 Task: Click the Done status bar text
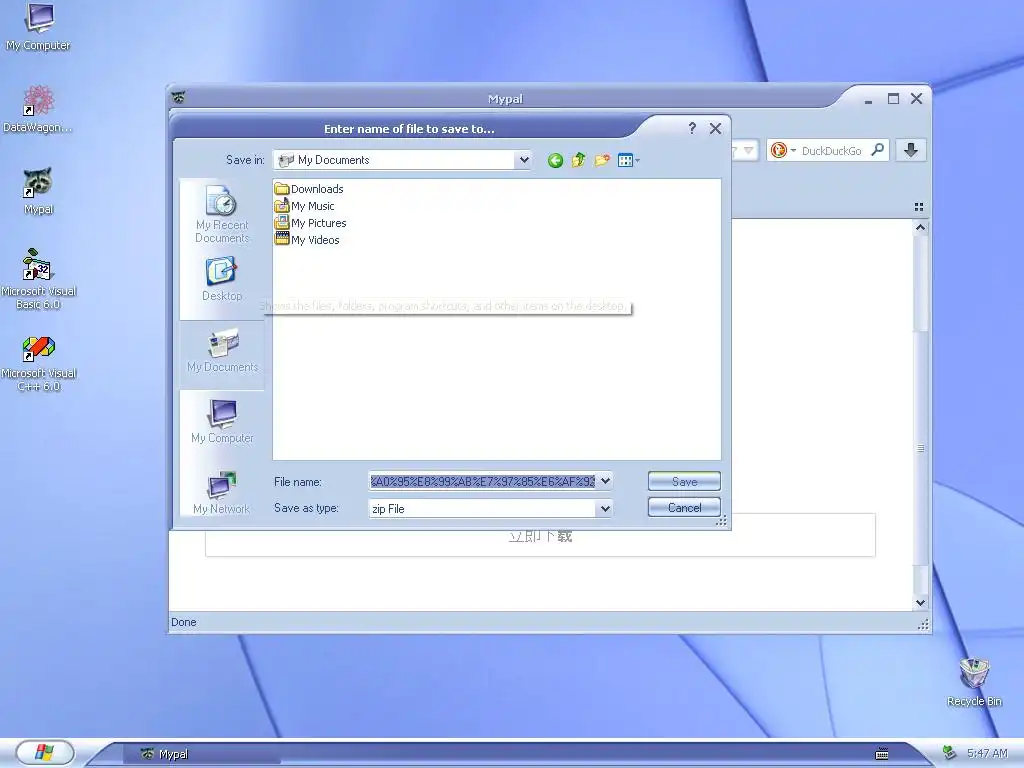click(x=184, y=622)
